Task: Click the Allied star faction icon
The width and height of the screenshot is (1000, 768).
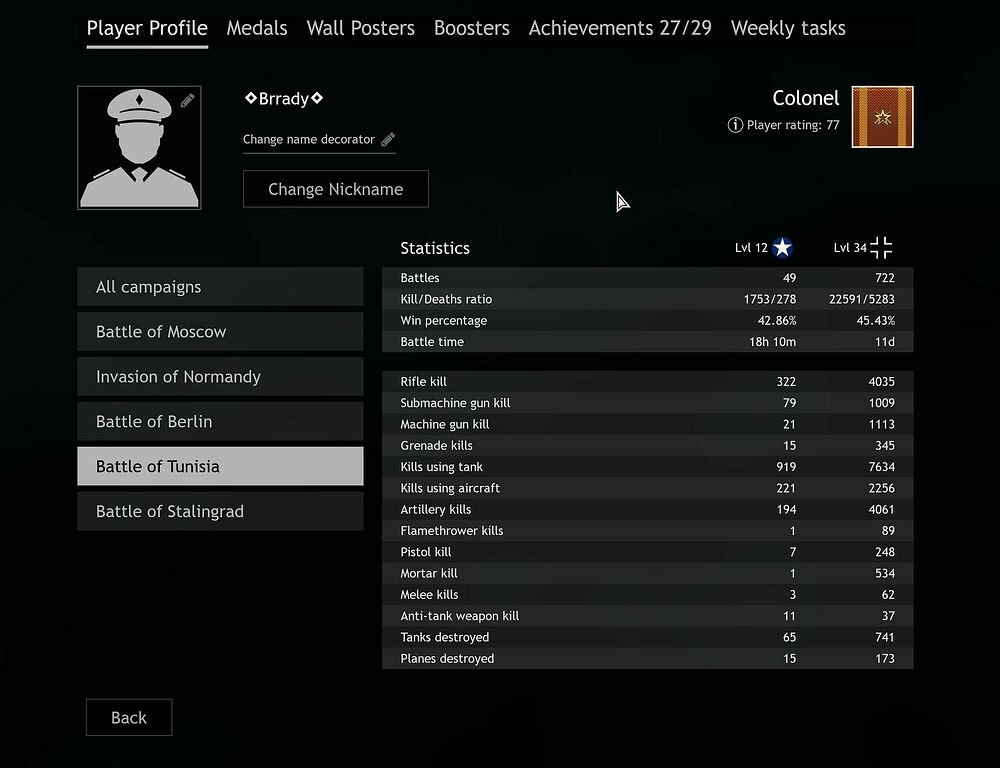Action: [x=783, y=247]
